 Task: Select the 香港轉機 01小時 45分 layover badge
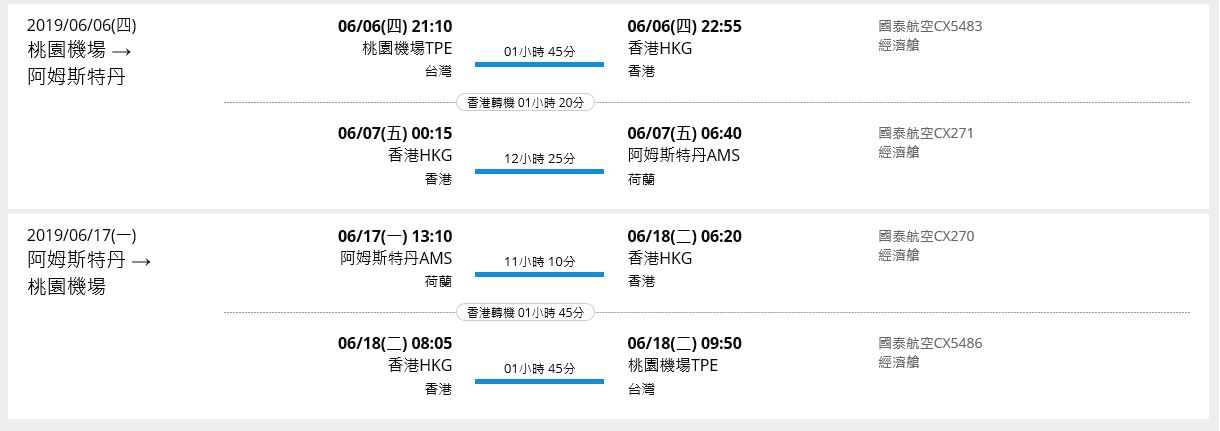point(525,313)
